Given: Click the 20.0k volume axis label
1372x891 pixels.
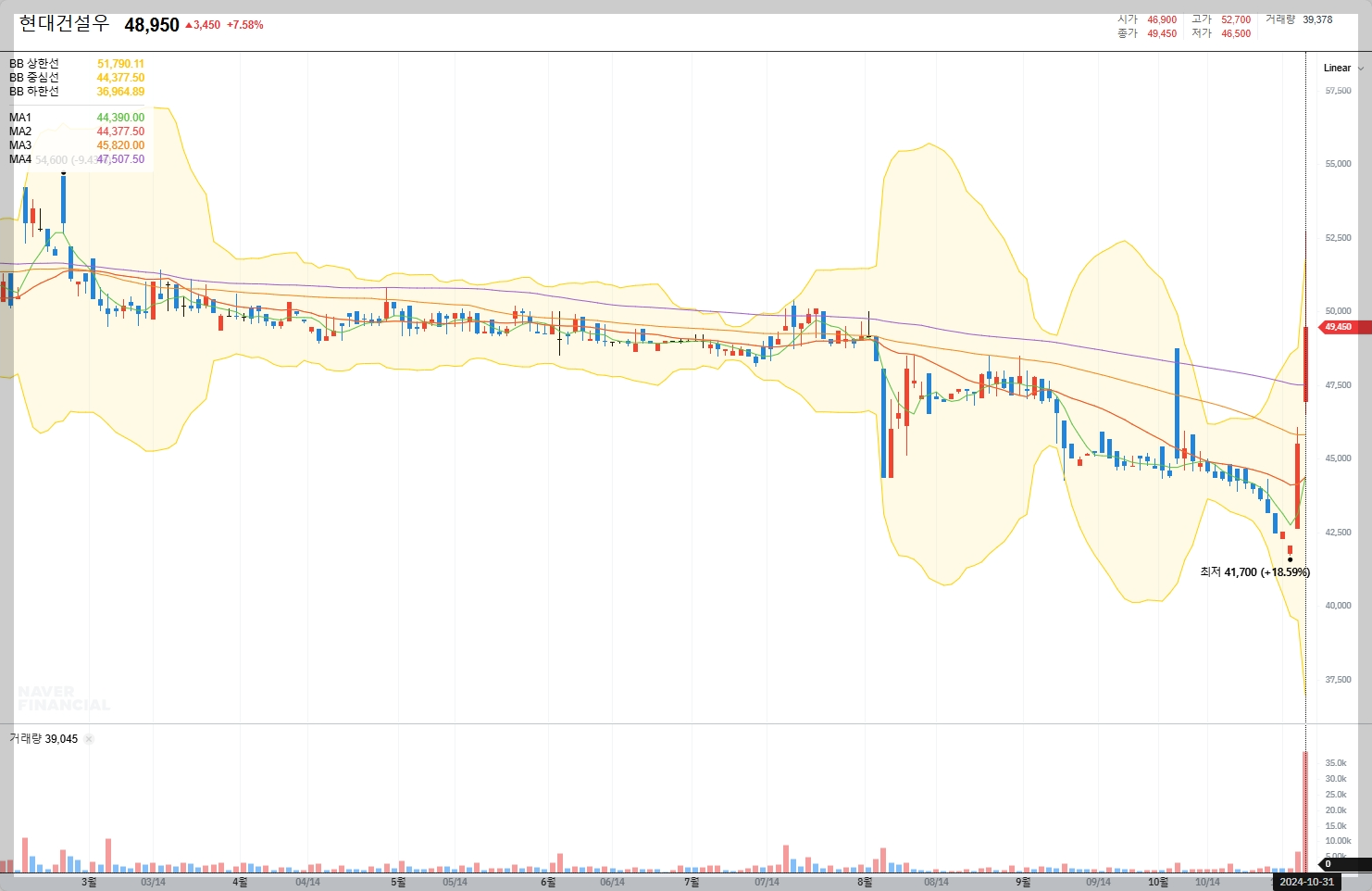Looking at the screenshot, I should [x=1336, y=810].
